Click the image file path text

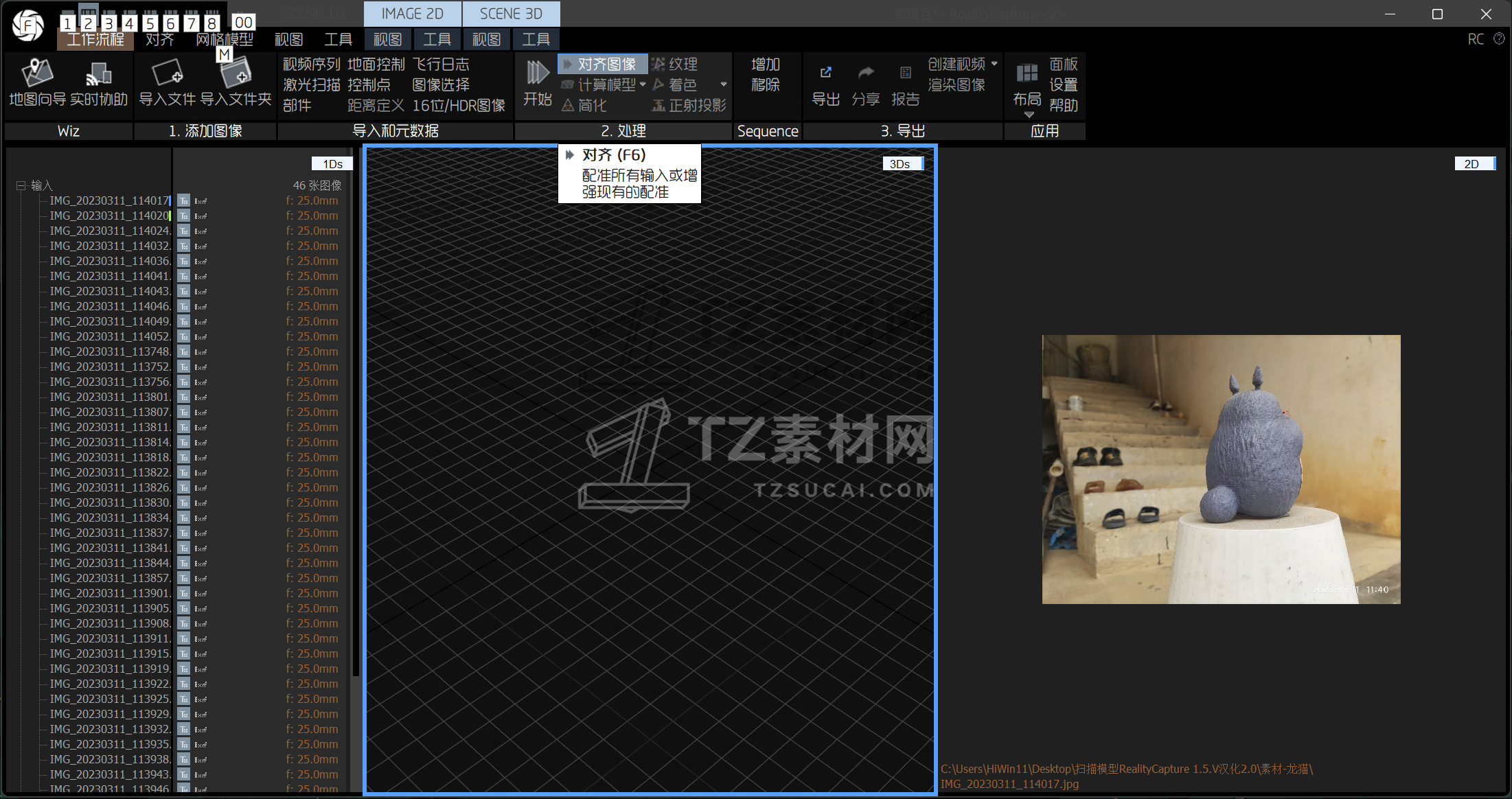(1126, 776)
